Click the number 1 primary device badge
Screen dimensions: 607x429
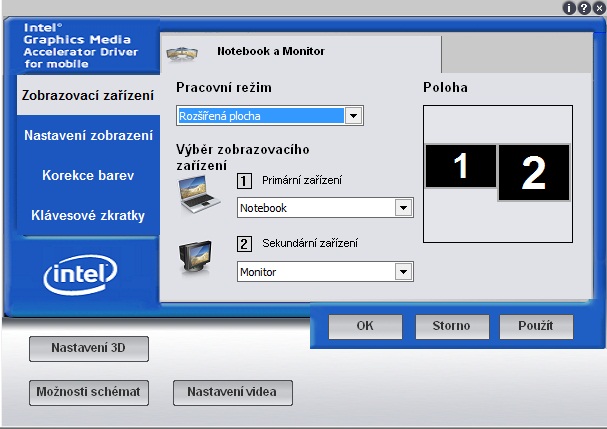(x=244, y=181)
